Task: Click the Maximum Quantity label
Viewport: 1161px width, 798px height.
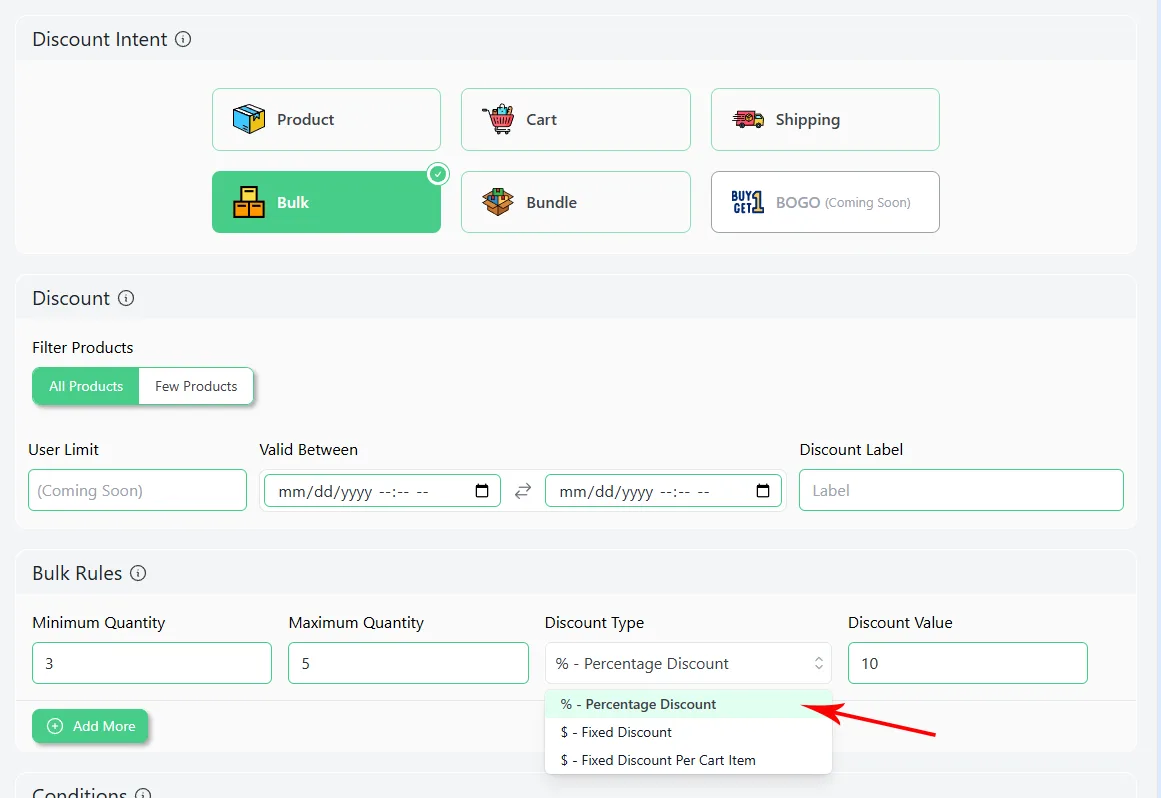Action: pyautogui.click(x=356, y=623)
